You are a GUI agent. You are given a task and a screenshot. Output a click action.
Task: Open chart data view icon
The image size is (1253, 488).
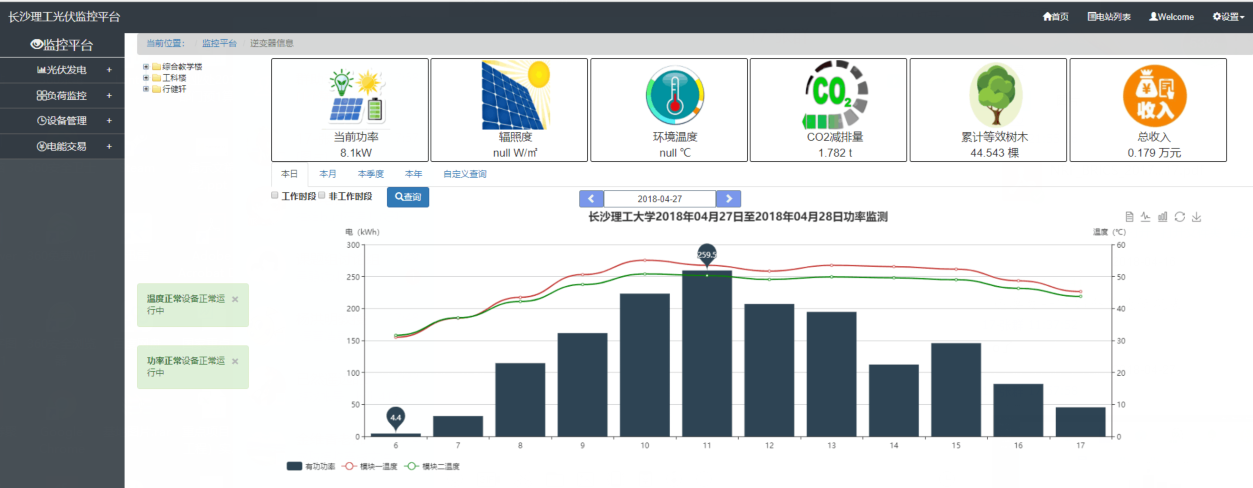[x=1129, y=217]
